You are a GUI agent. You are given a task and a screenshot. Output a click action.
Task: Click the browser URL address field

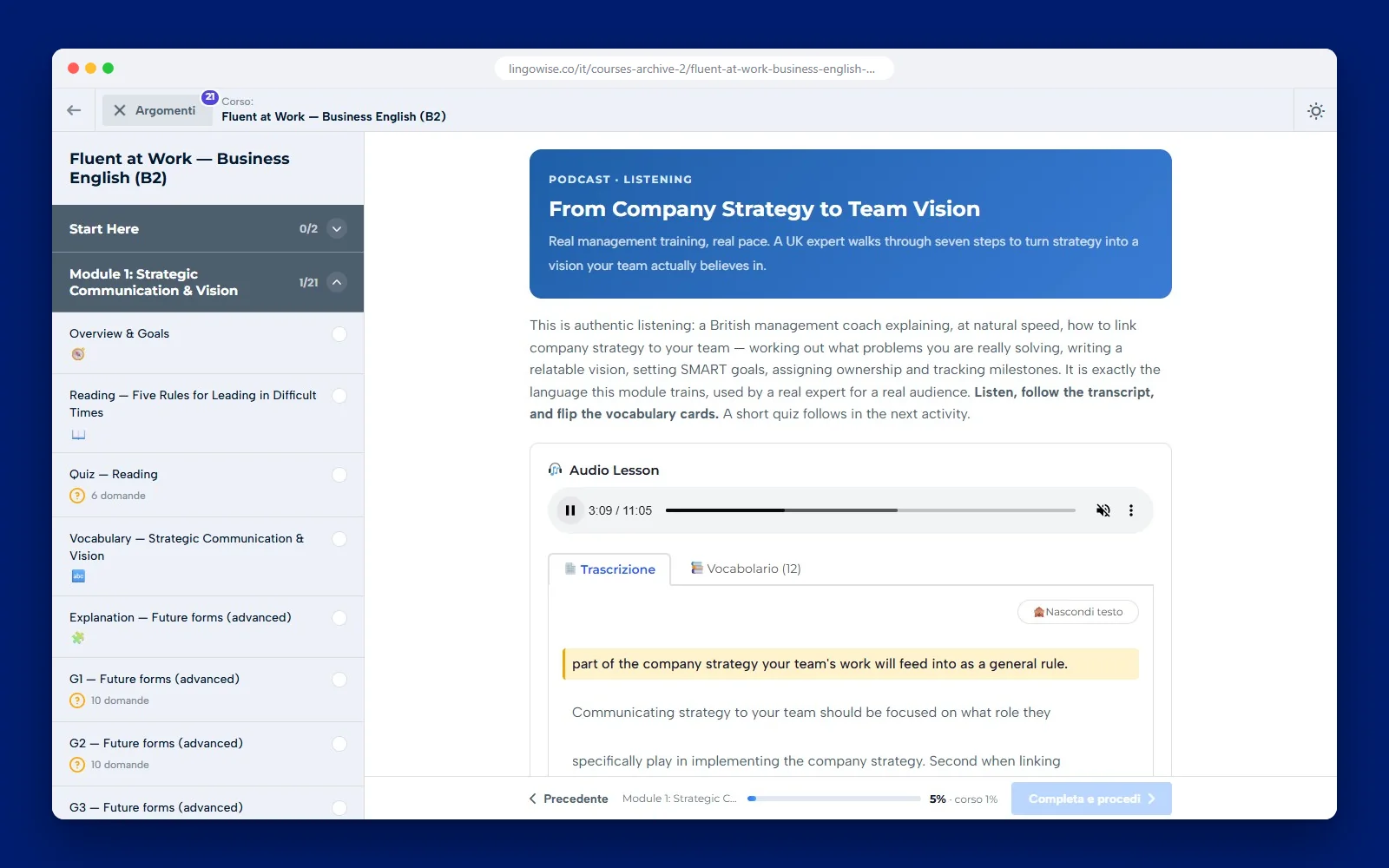click(694, 69)
